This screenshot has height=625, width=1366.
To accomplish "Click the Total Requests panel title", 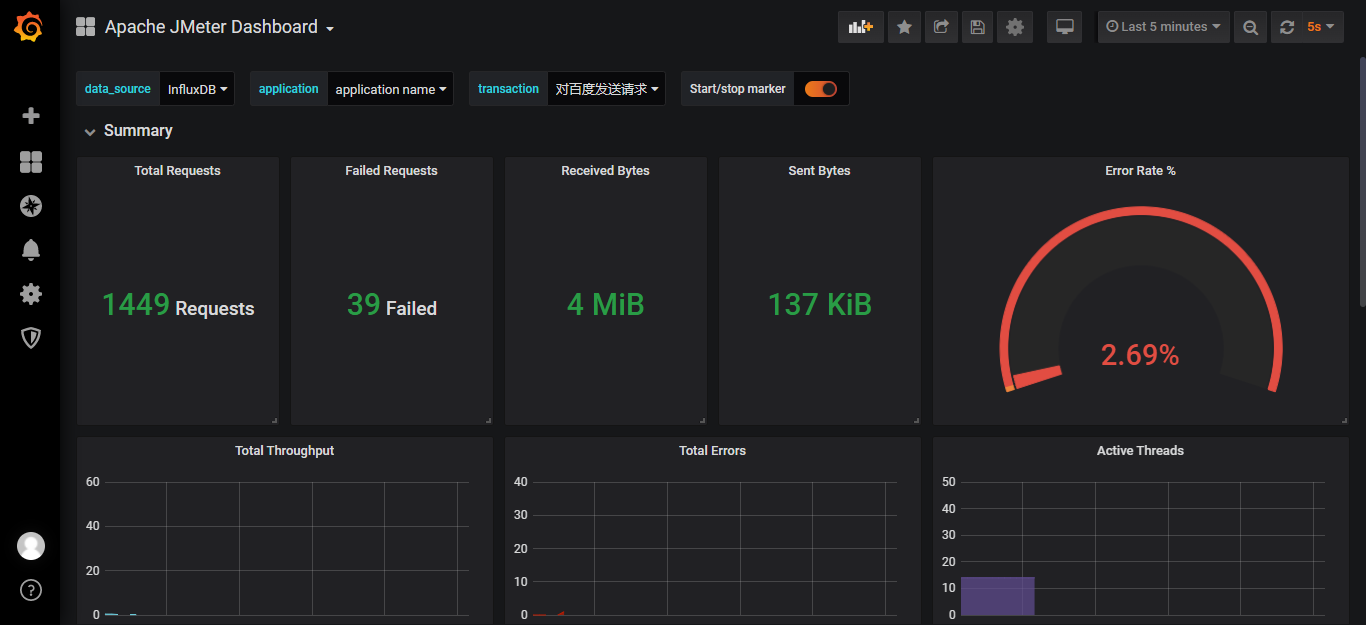I will click(x=178, y=171).
